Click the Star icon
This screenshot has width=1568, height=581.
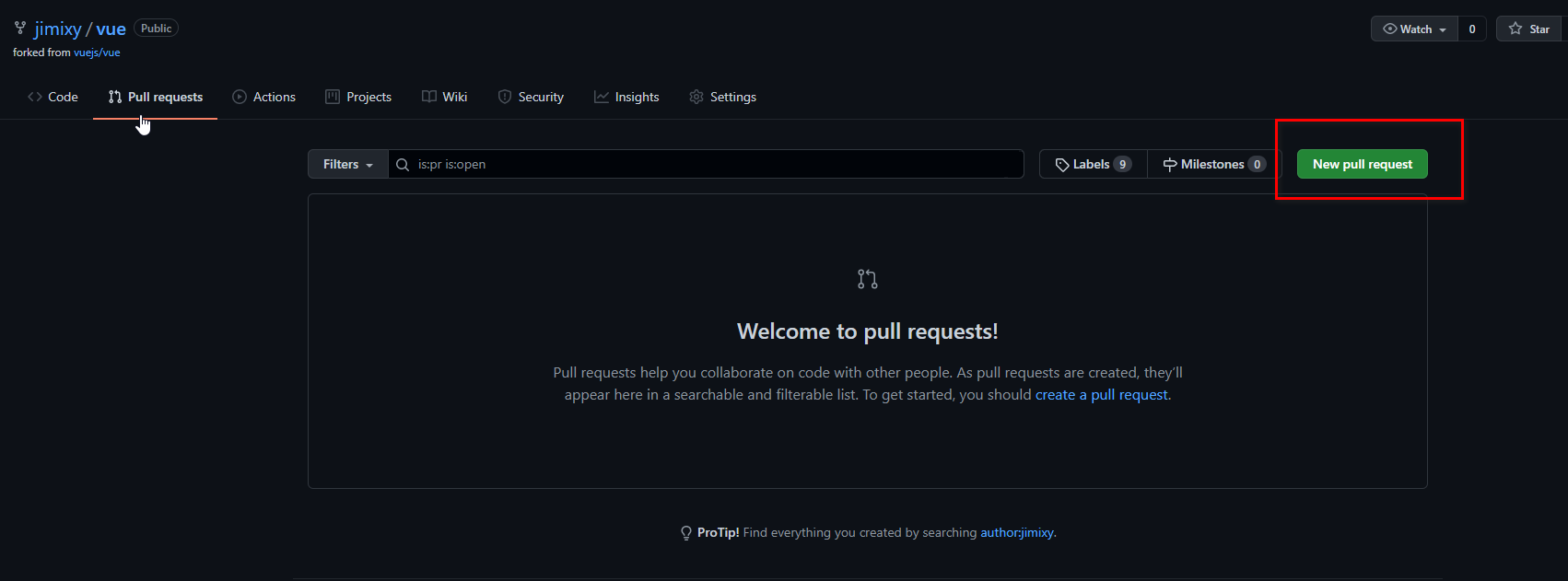click(x=1515, y=29)
